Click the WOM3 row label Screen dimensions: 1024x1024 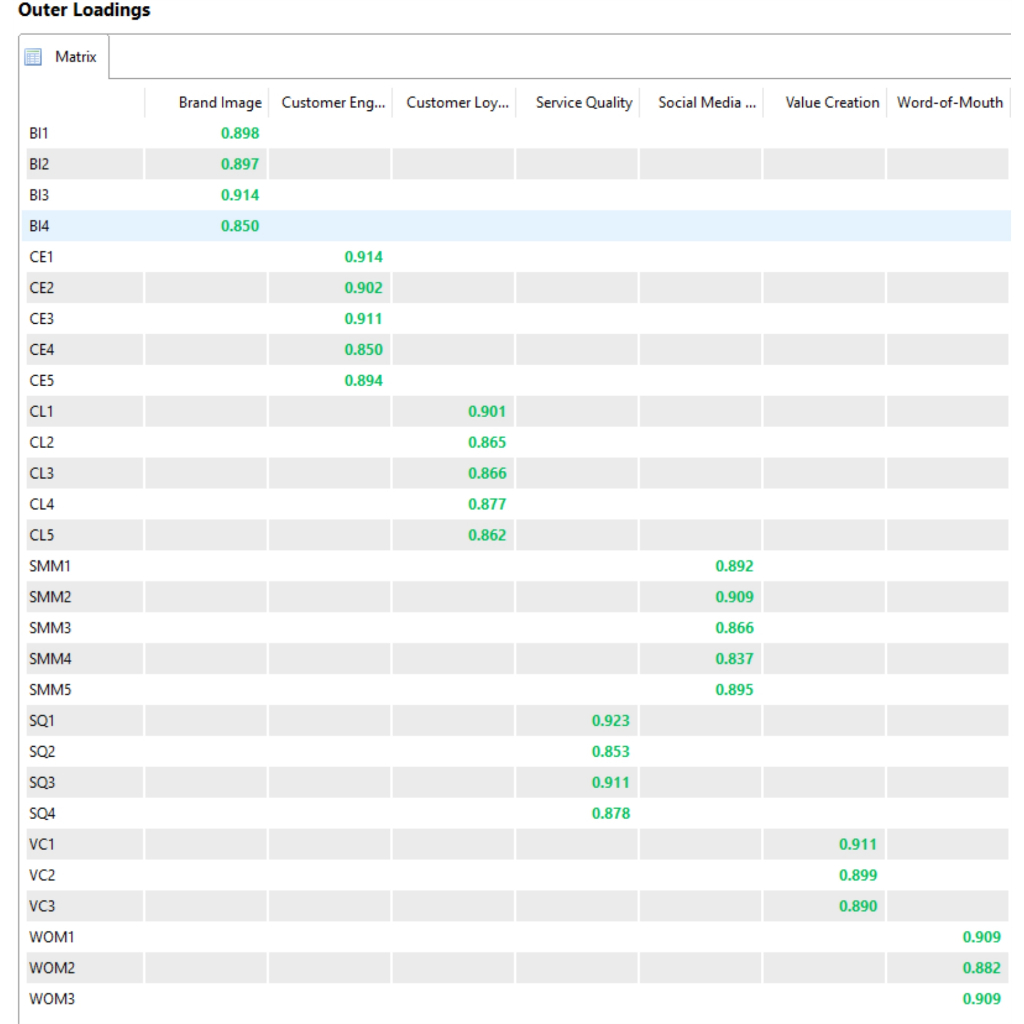52,999
